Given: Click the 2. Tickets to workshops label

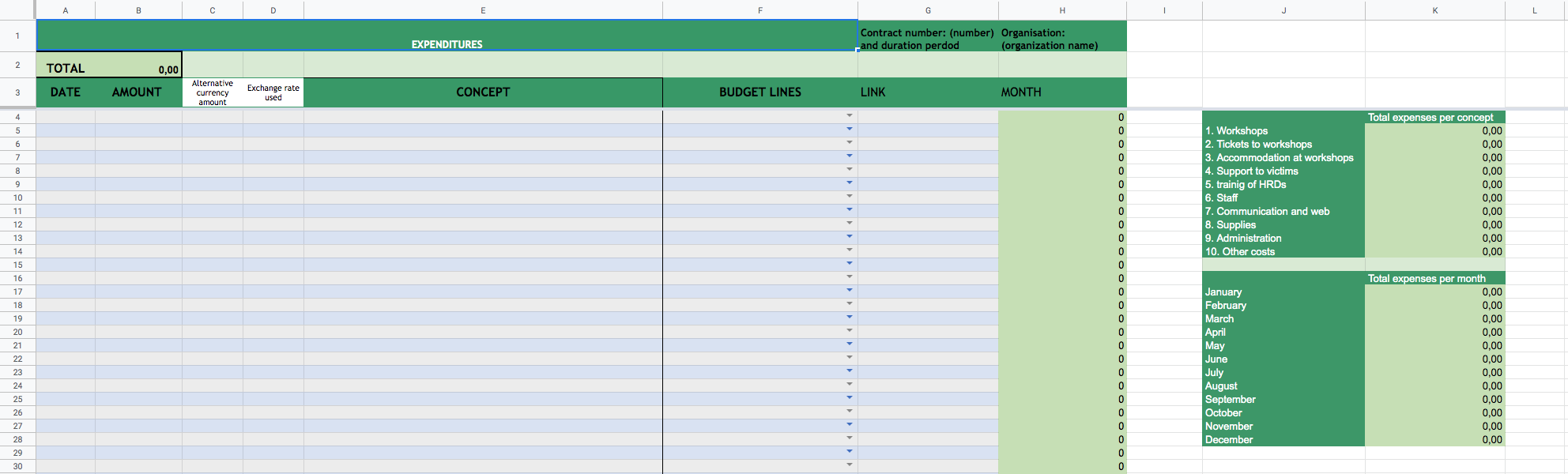Looking at the screenshot, I should click(x=1258, y=144).
